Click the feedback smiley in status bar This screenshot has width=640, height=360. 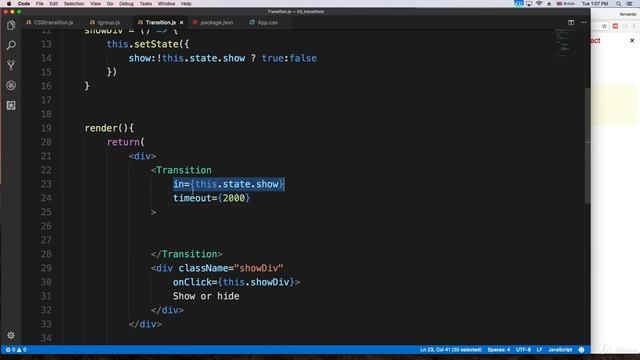point(582,350)
